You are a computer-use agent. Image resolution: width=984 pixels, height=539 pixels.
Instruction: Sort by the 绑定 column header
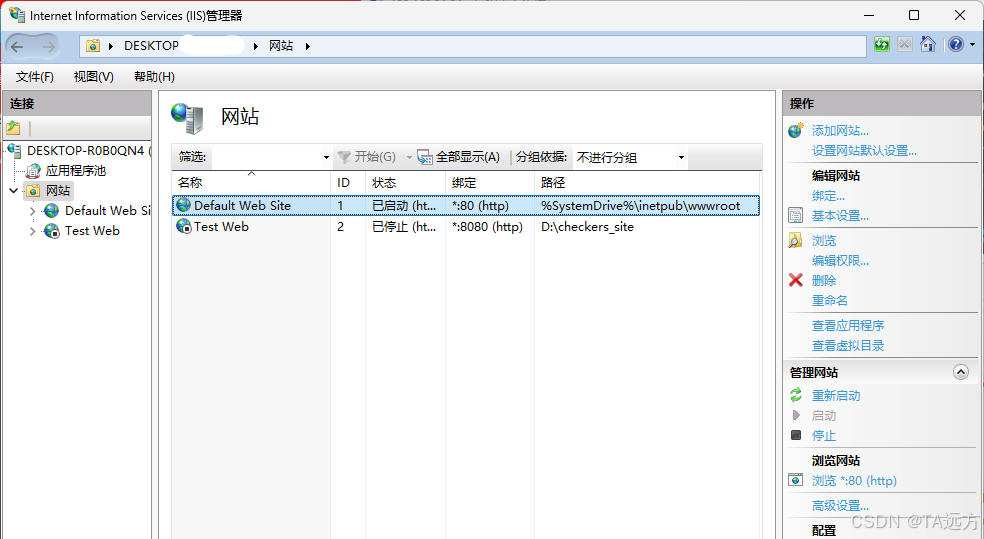(x=489, y=183)
